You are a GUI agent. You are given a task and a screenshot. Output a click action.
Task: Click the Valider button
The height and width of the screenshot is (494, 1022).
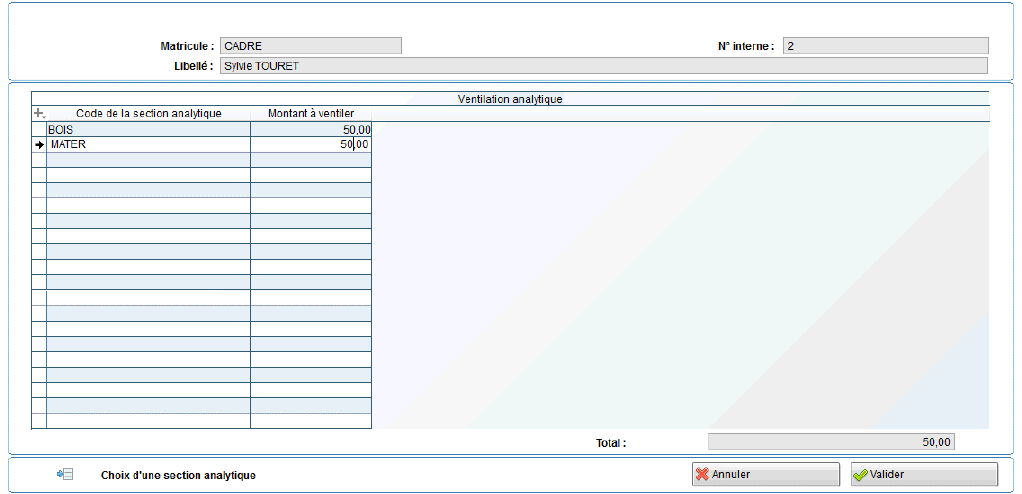(924, 474)
